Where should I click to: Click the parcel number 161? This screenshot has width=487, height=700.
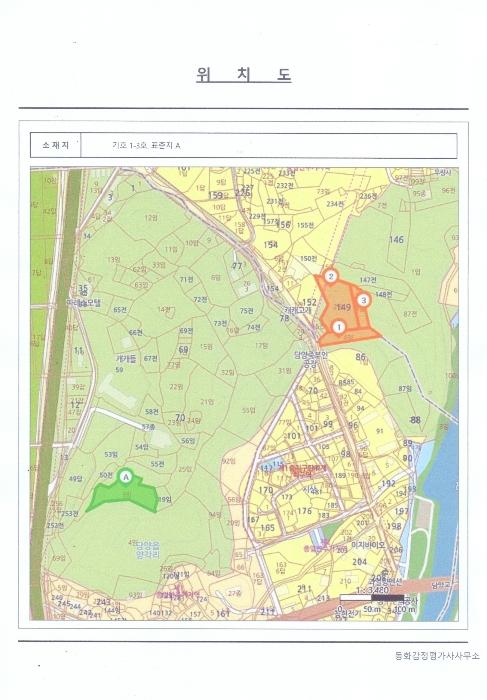(x=223, y=613)
